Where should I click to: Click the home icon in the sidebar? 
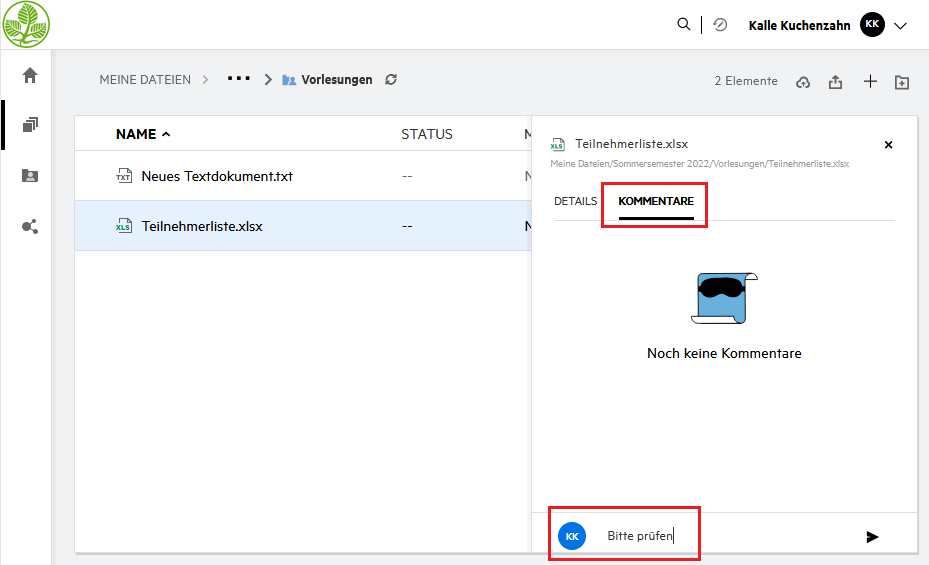[x=30, y=75]
